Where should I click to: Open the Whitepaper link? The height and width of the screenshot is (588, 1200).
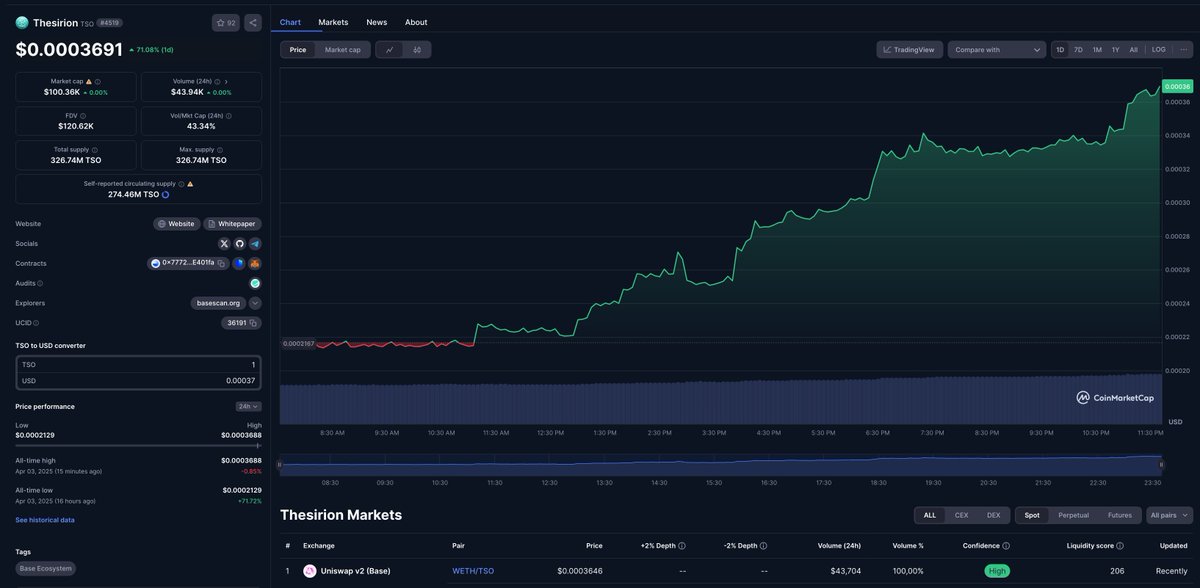tap(232, 224)
